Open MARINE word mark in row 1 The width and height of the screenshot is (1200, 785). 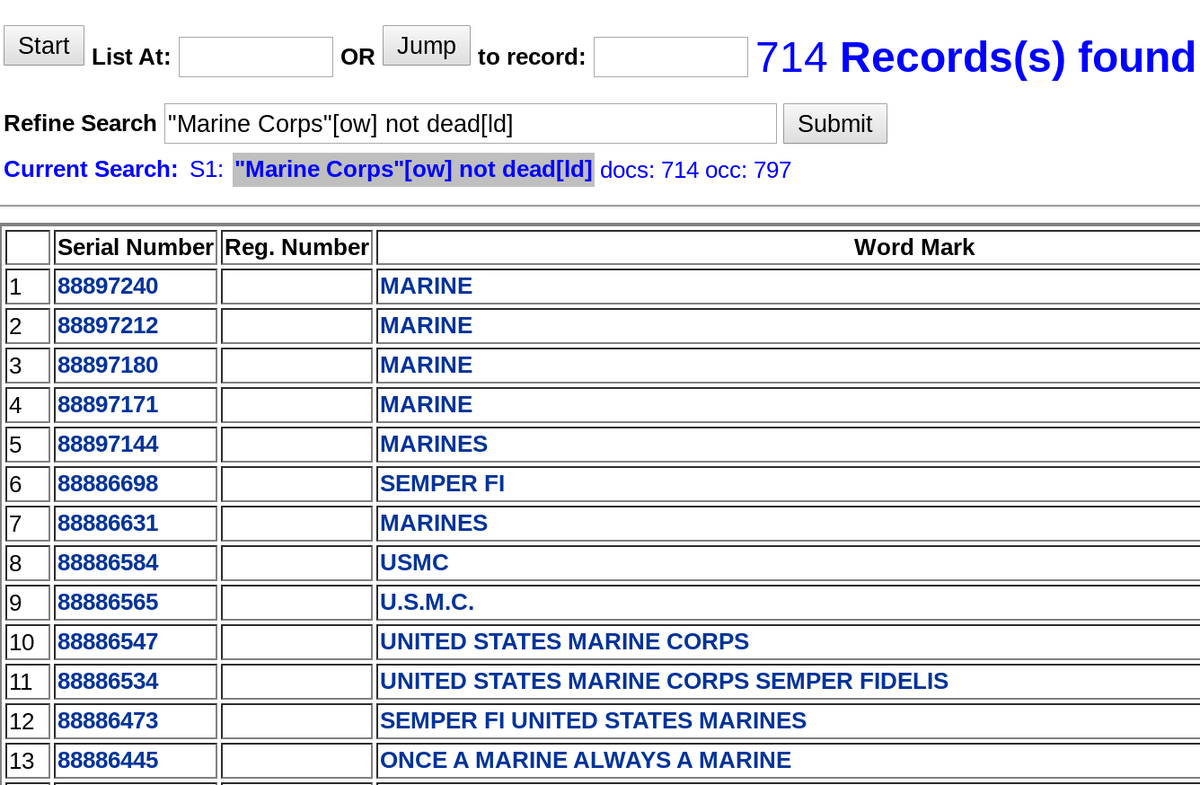tap(426, 286)
